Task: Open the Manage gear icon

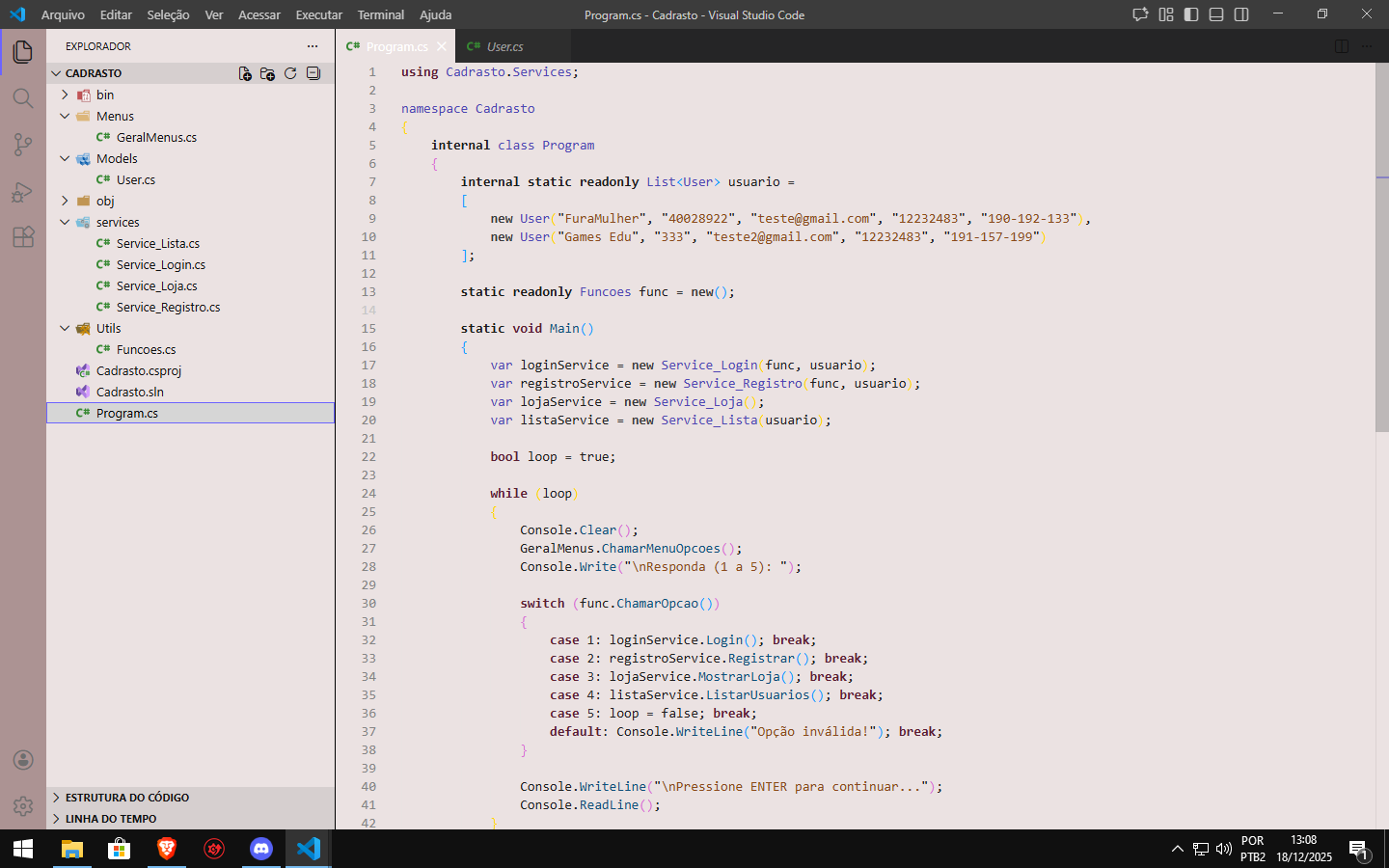Action: (23, 806)
